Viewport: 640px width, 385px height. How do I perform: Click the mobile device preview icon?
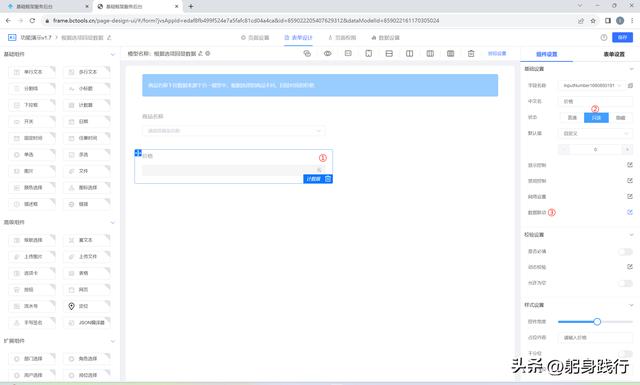369,53
